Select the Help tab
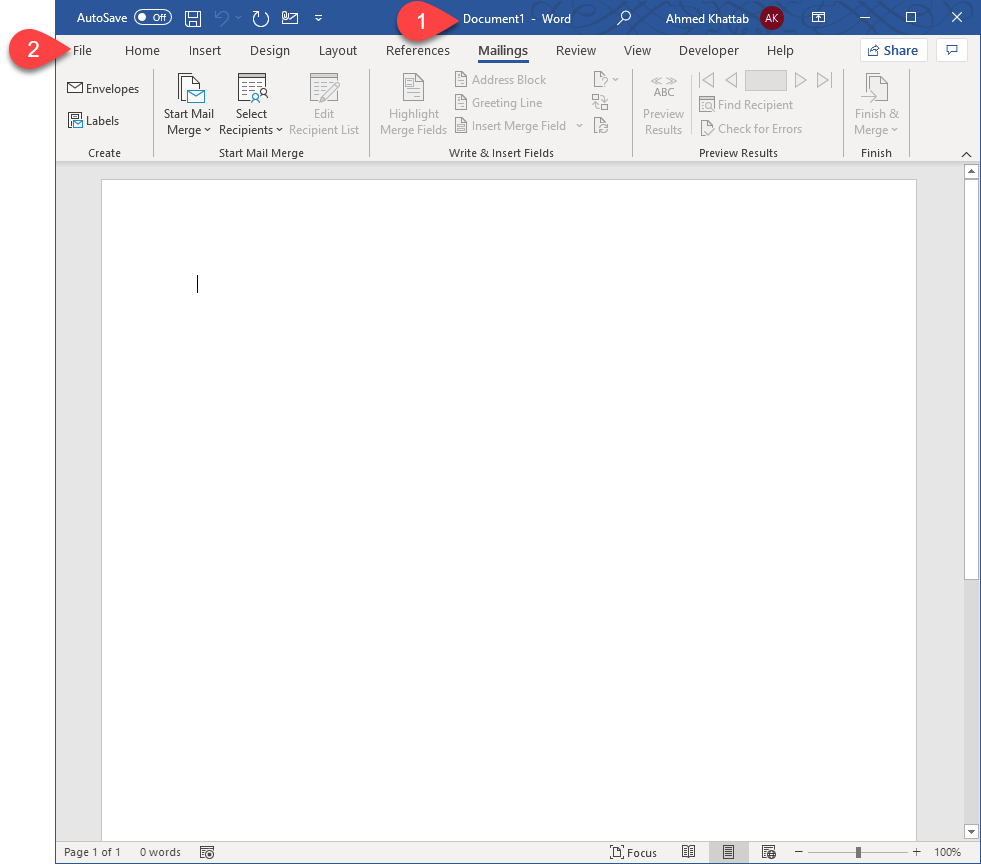 [780, 51]
